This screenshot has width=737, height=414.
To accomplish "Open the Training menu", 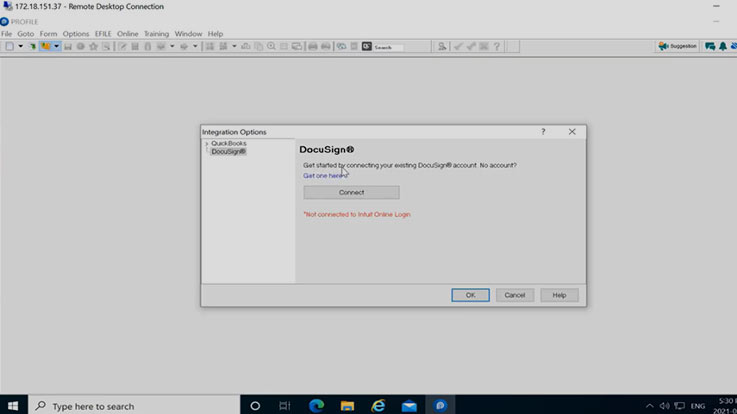I will tap(156, 34).
